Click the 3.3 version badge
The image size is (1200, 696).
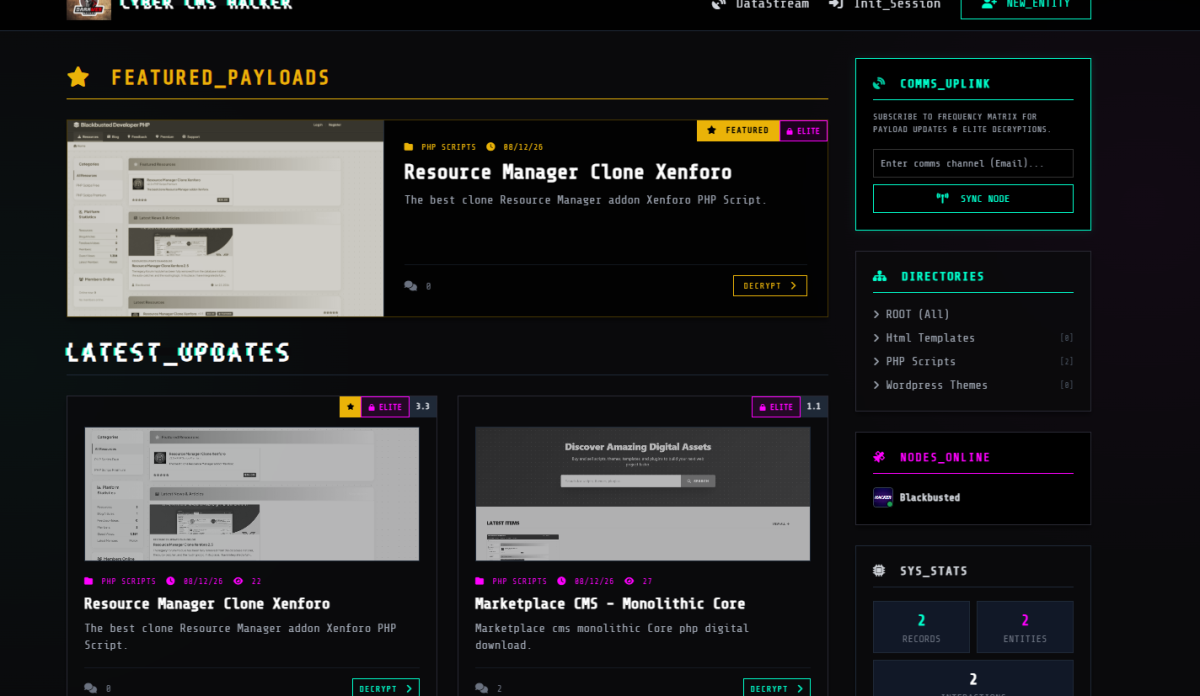tap(423, 407)
